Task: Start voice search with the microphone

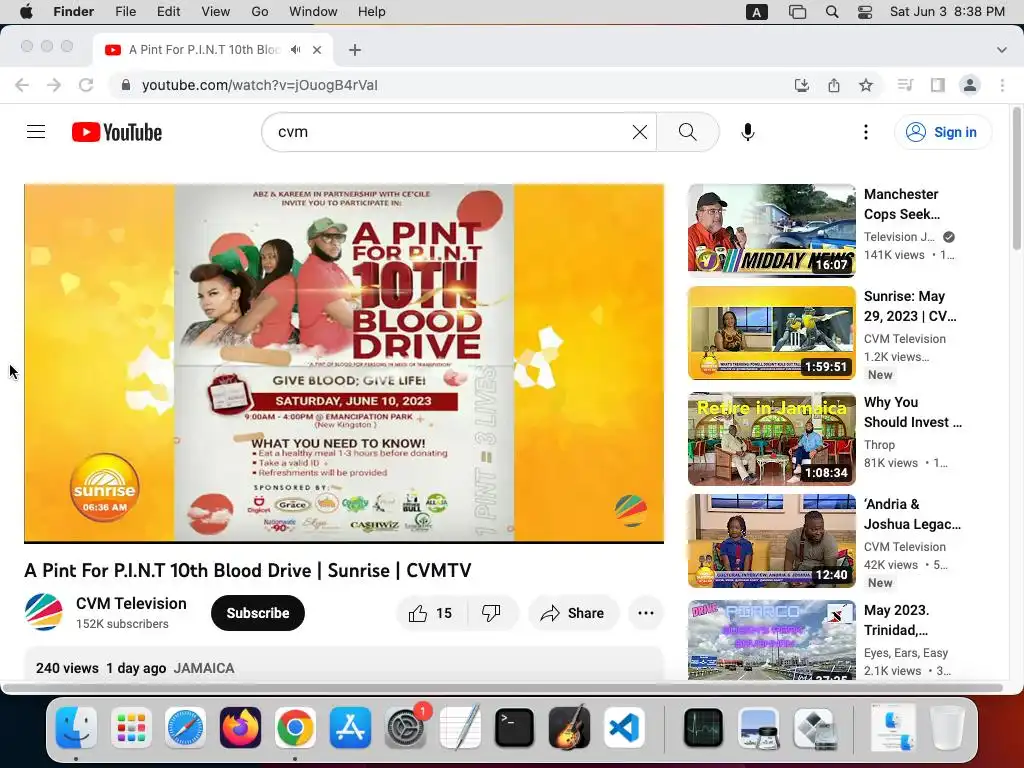Action: (x=748, y=132)
